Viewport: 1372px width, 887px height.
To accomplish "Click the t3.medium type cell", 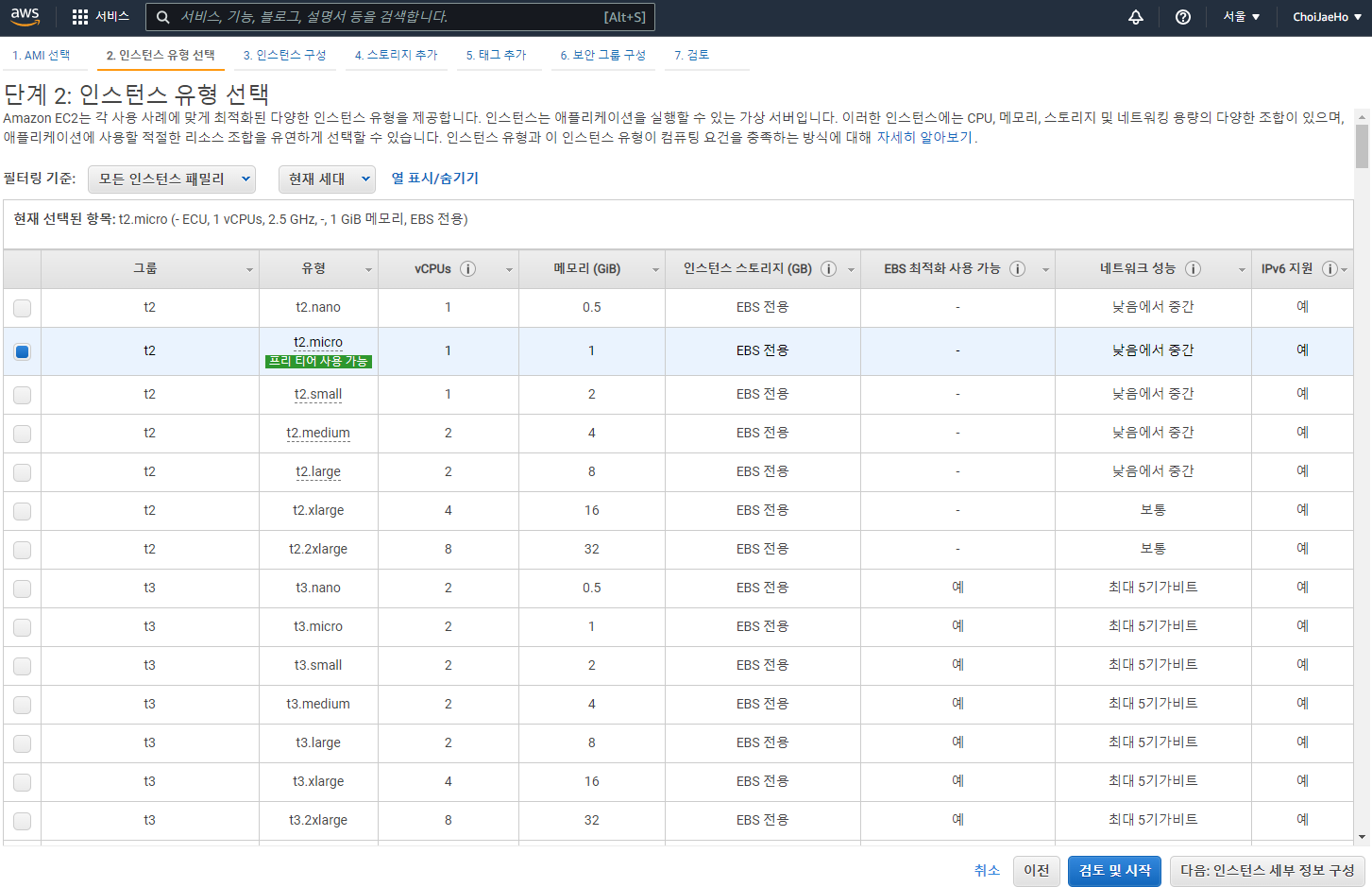I will (318, 704).
